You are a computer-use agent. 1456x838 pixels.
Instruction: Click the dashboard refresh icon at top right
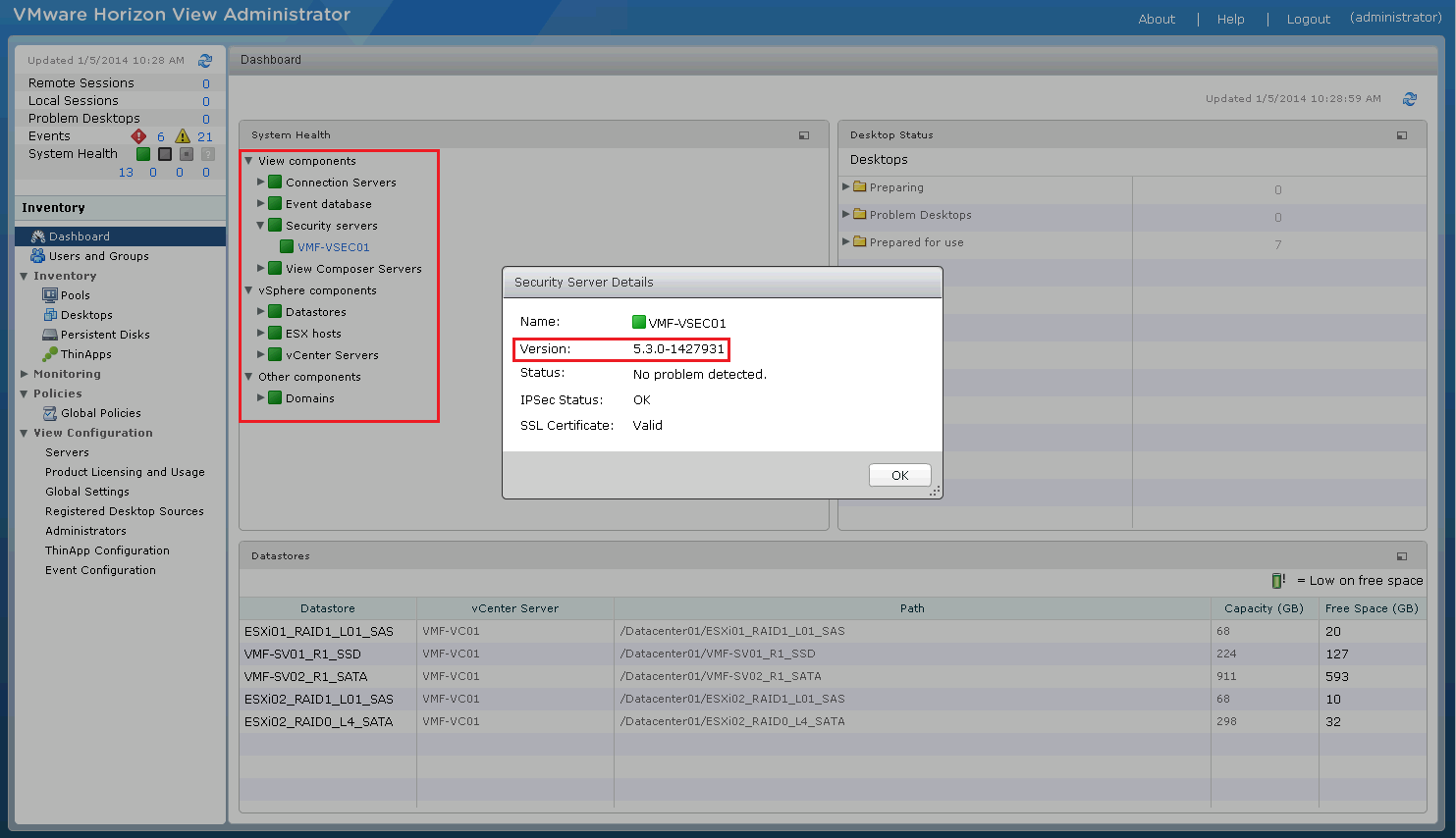[x=1410, y=99]
